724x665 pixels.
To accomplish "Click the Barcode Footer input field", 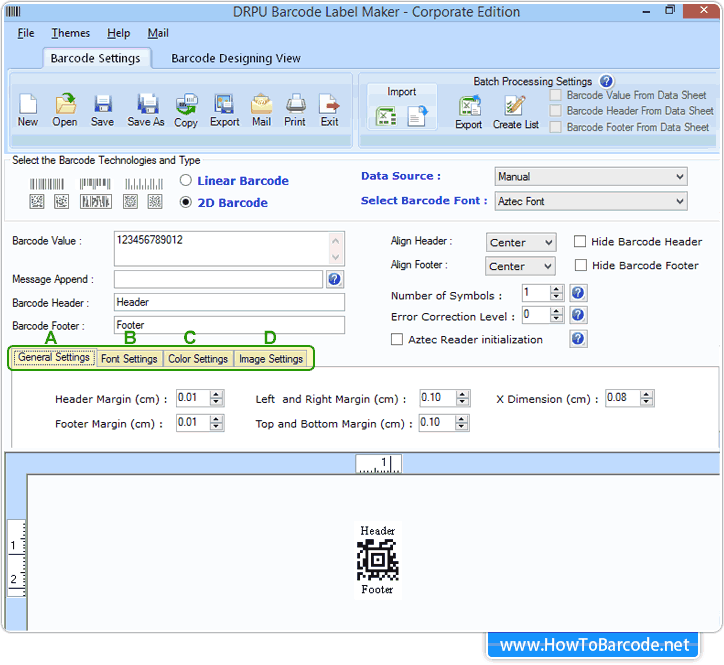I will tap(229, 325).
